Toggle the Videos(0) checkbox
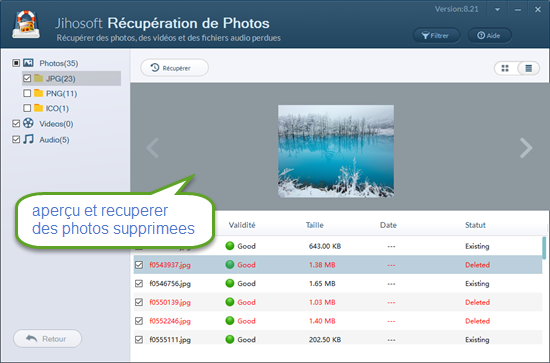The image size is (550, 363). click(x=16, y=123)
